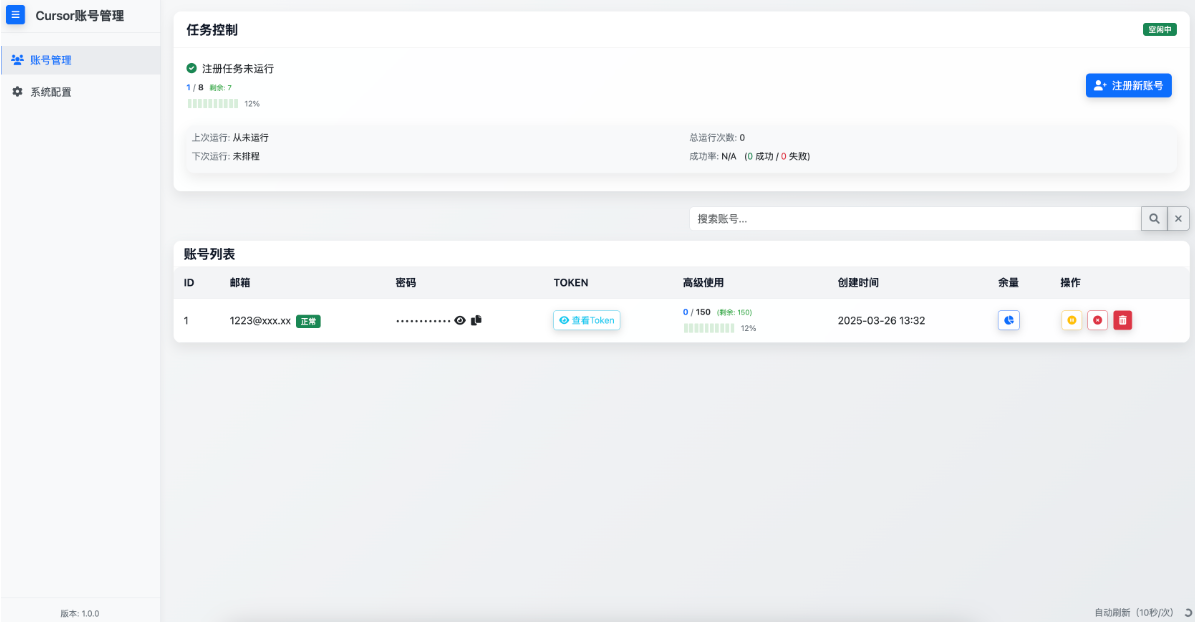
Task: Click the creation time 2025-03-26 13:32
Action: [881, 321]
